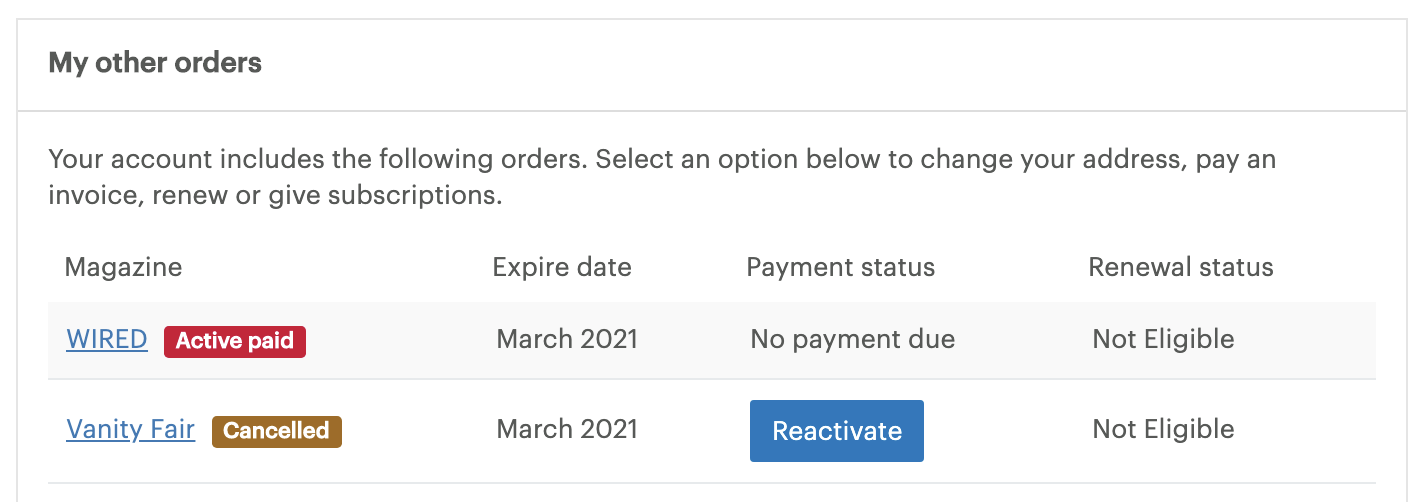
Task: Click Vanity Fair's Not Eligible renewal status
Action: 1163,430
